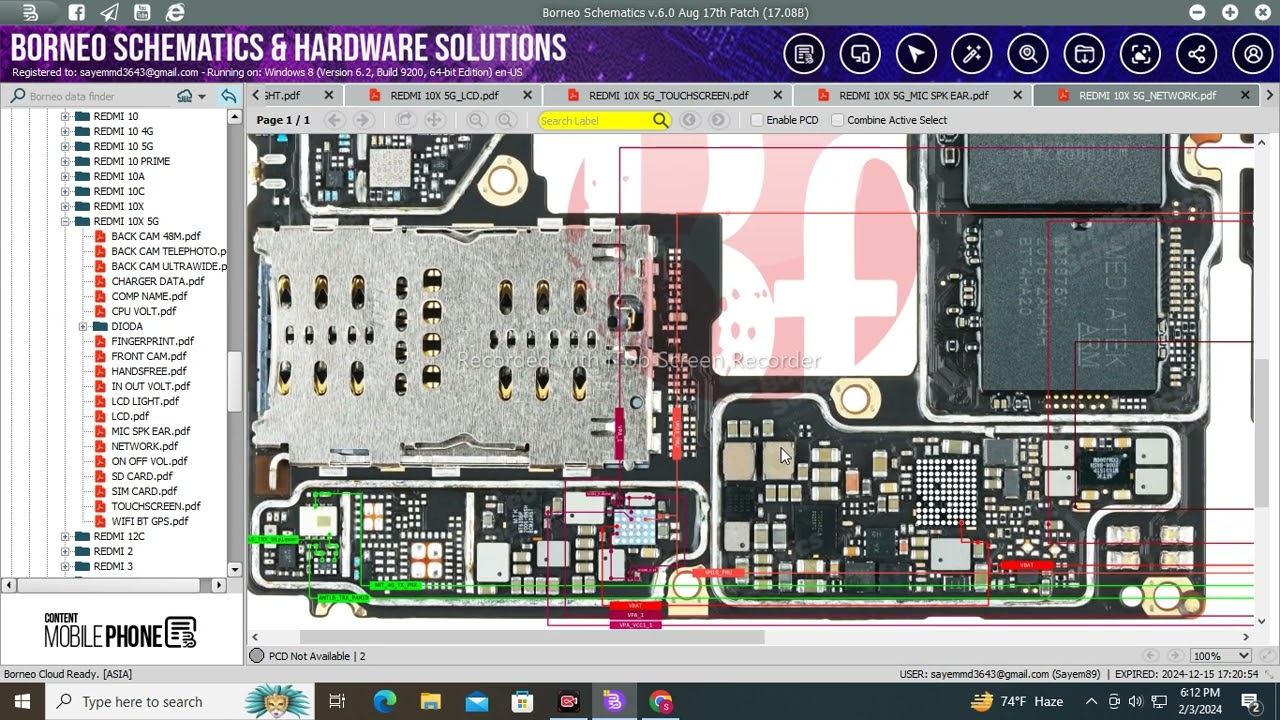Open NETWORK.pdf in the tree

pyautogui.click(x=144, y=446)
